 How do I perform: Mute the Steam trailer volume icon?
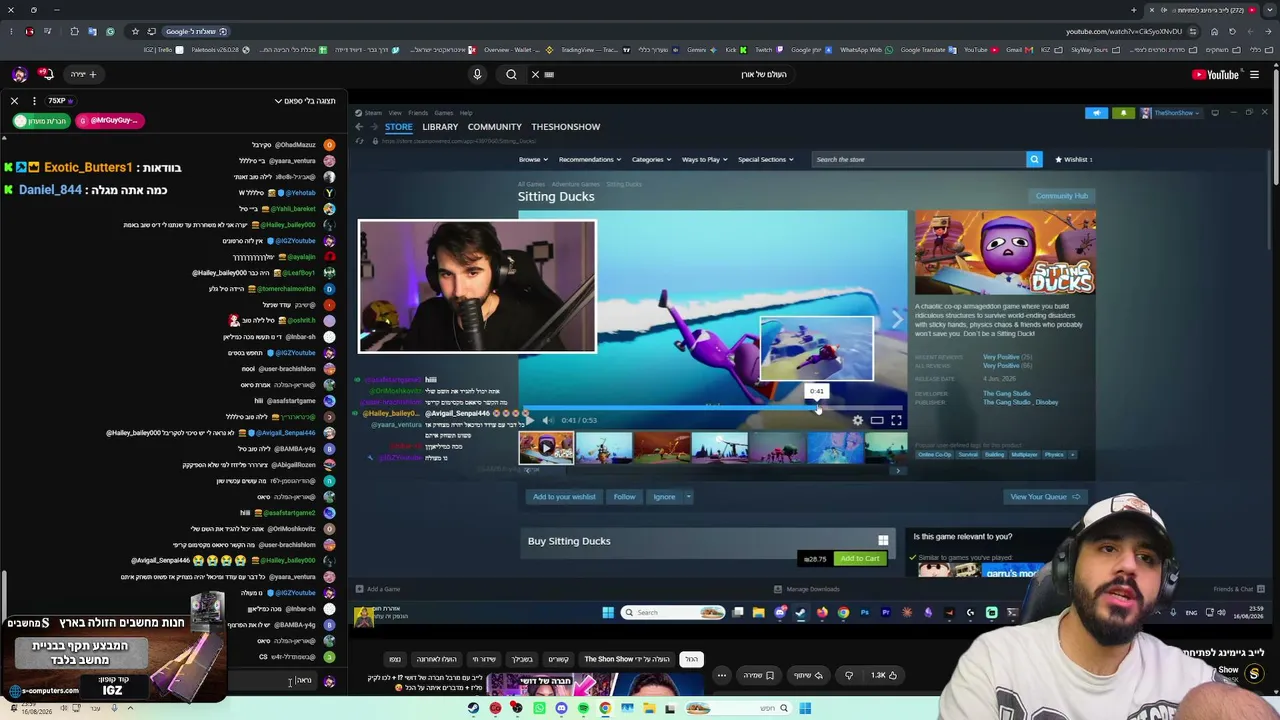[546, 420]
